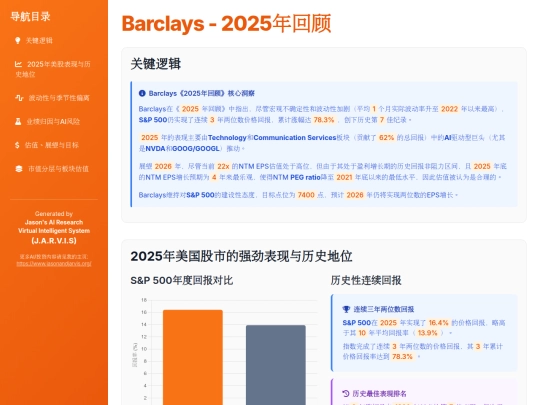The height and width of the screenshot is (405, 540).
Task: Click the 导航目录 sidebar heading
Action: [x=30, y=17]
